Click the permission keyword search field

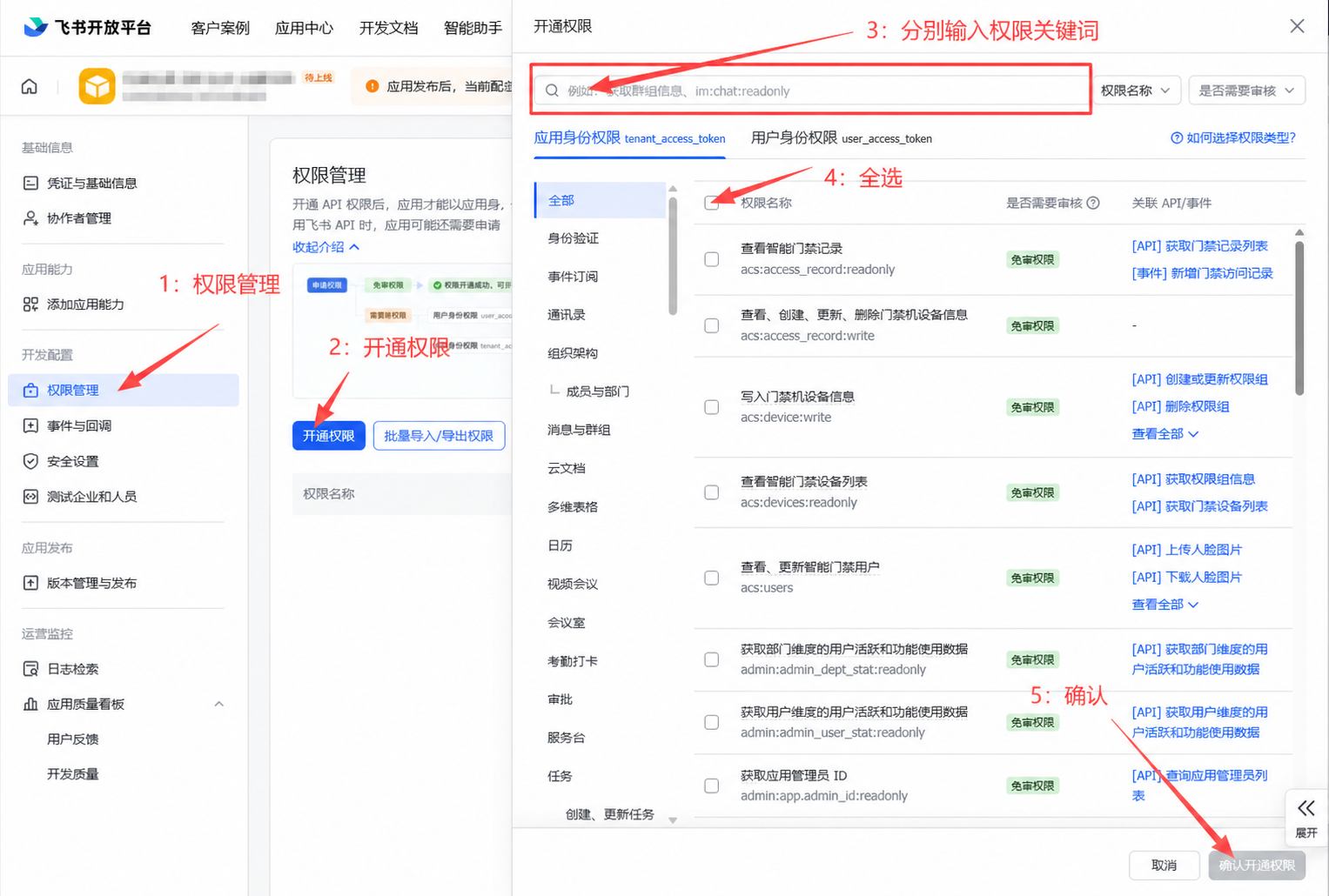(x=812, y=90)
